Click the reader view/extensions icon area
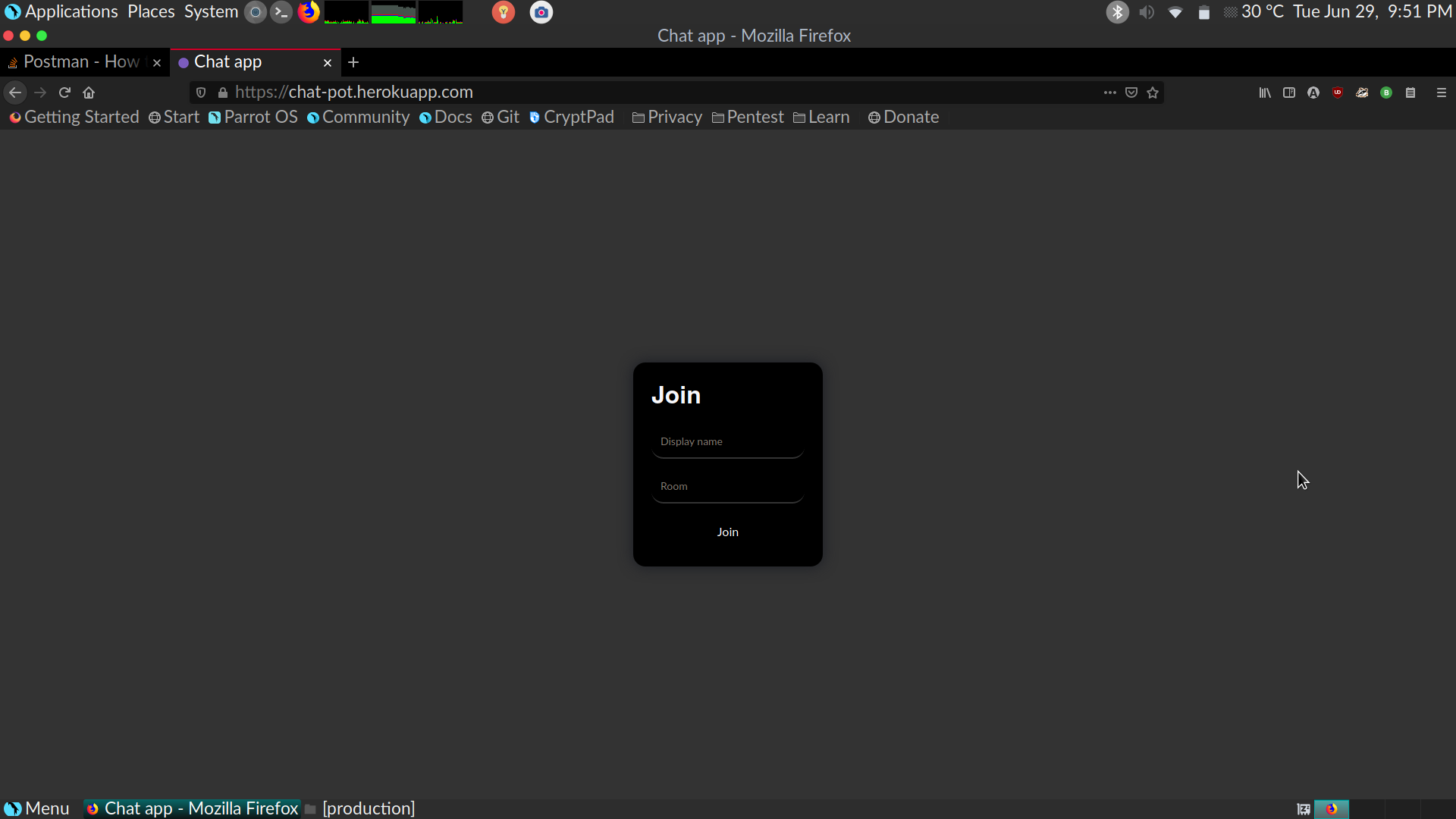The image size is (1456, 819). [x=1289, y=92]
